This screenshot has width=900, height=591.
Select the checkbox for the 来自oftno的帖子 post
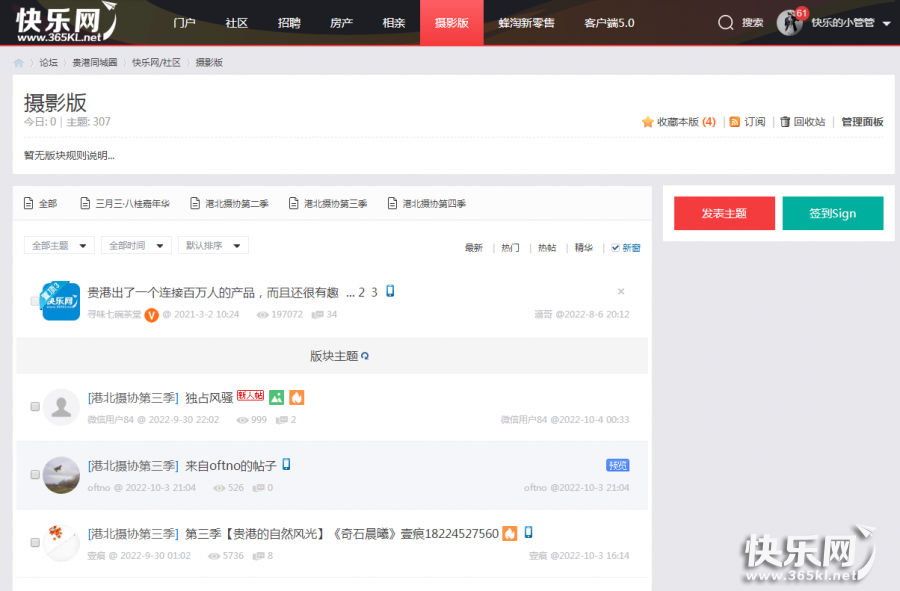tap(35, 475)
